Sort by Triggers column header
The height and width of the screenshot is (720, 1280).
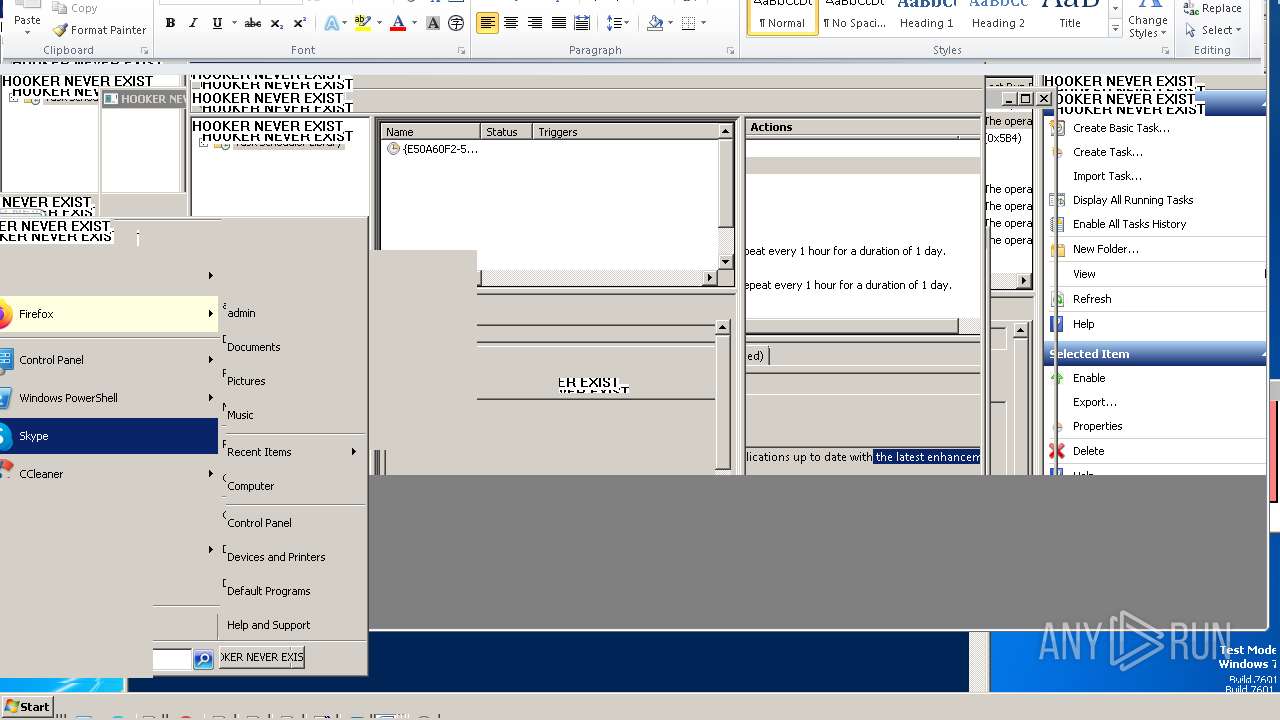tap(625, 132)
